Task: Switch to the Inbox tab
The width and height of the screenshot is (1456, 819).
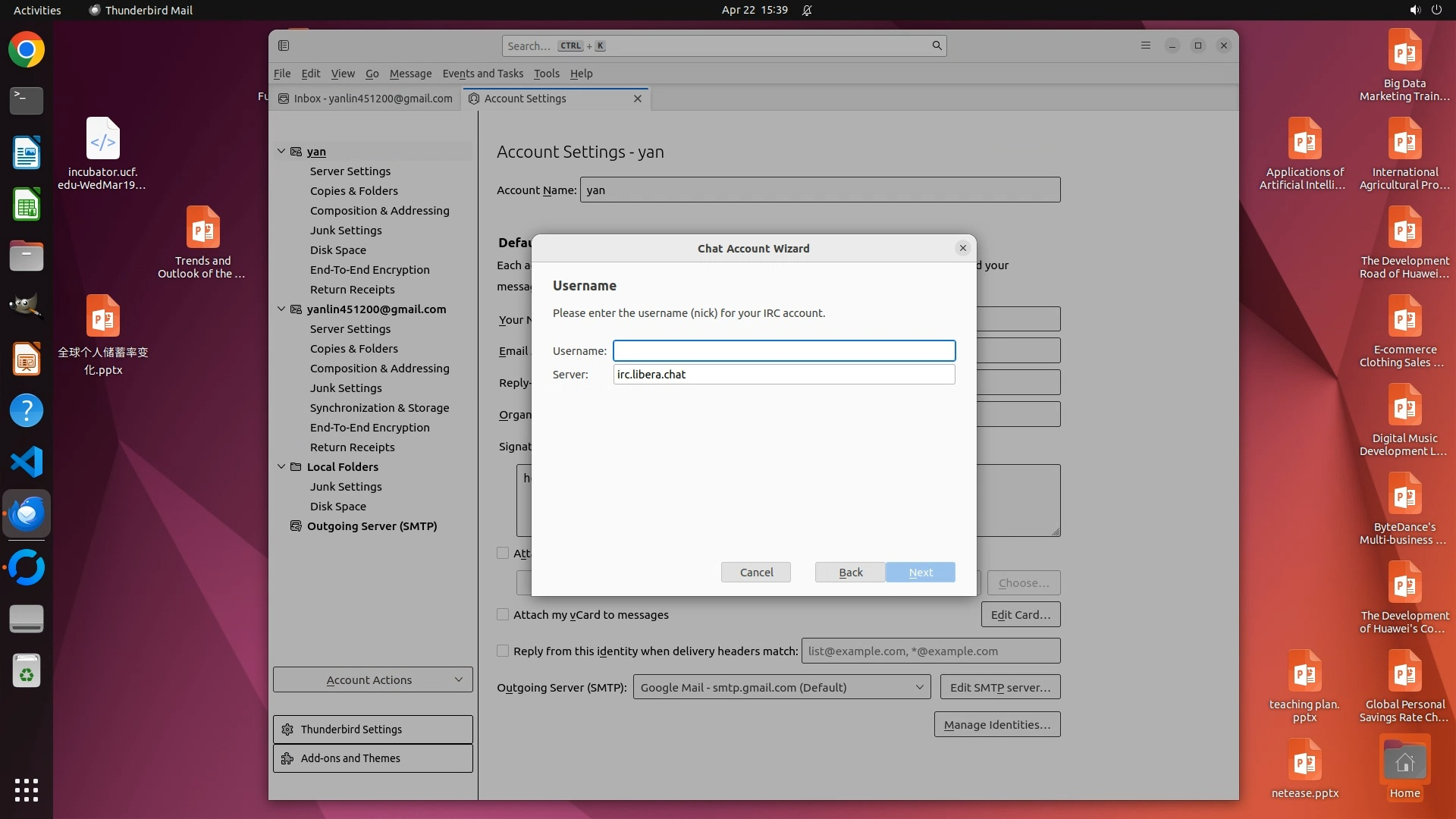Action: pos(366,99)
